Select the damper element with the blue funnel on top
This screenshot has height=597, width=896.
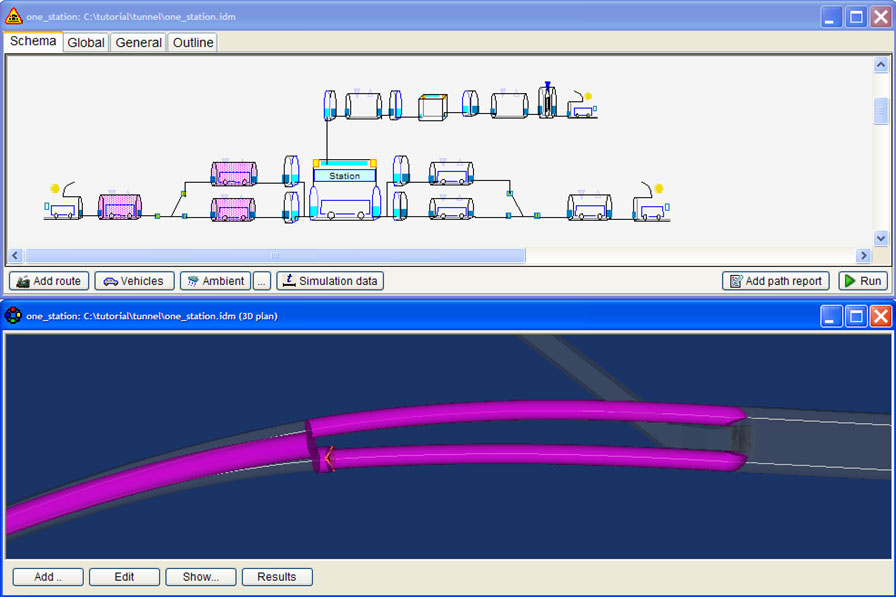547,101
